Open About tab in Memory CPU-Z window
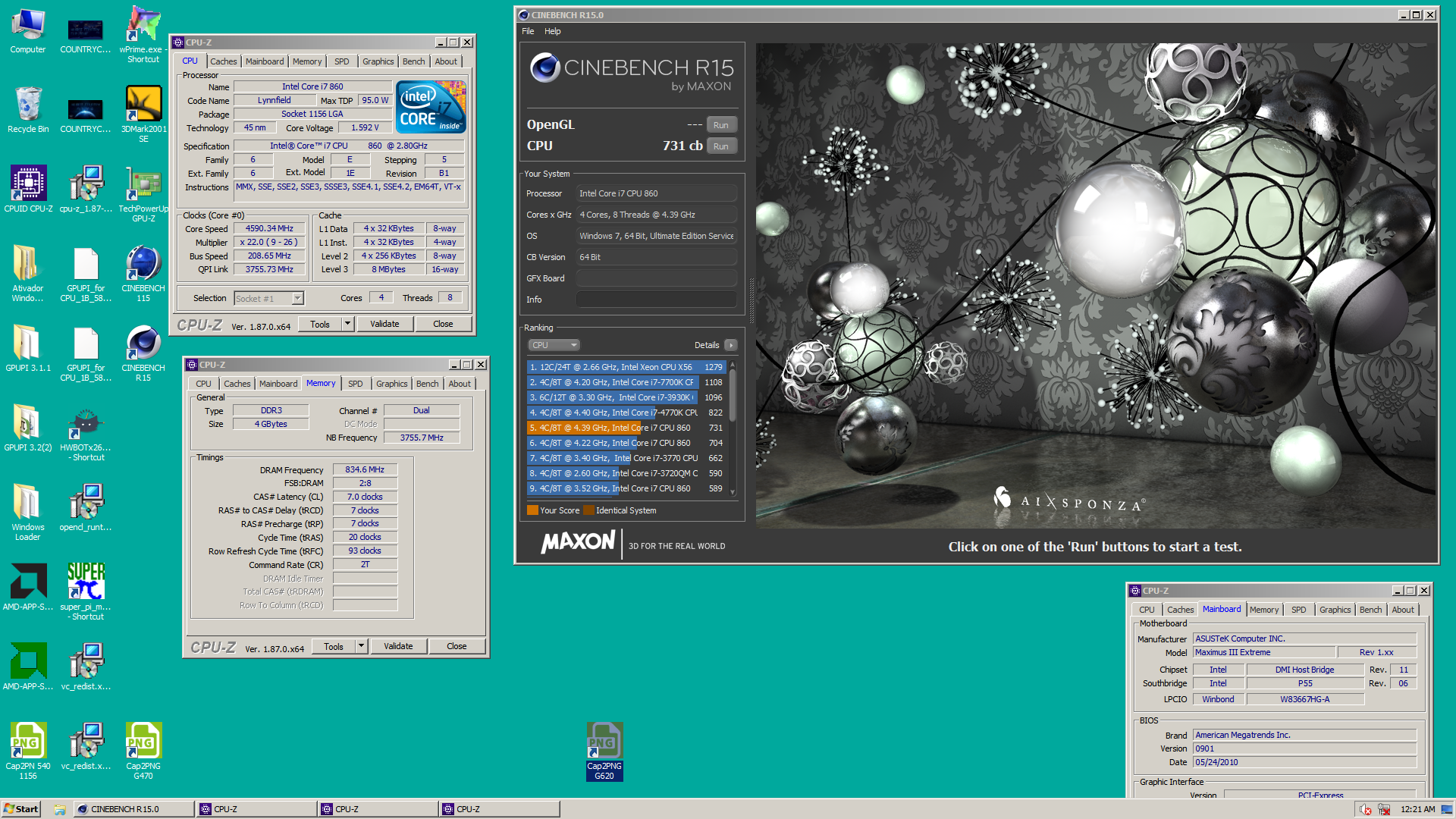 click(x=460, y=384)
